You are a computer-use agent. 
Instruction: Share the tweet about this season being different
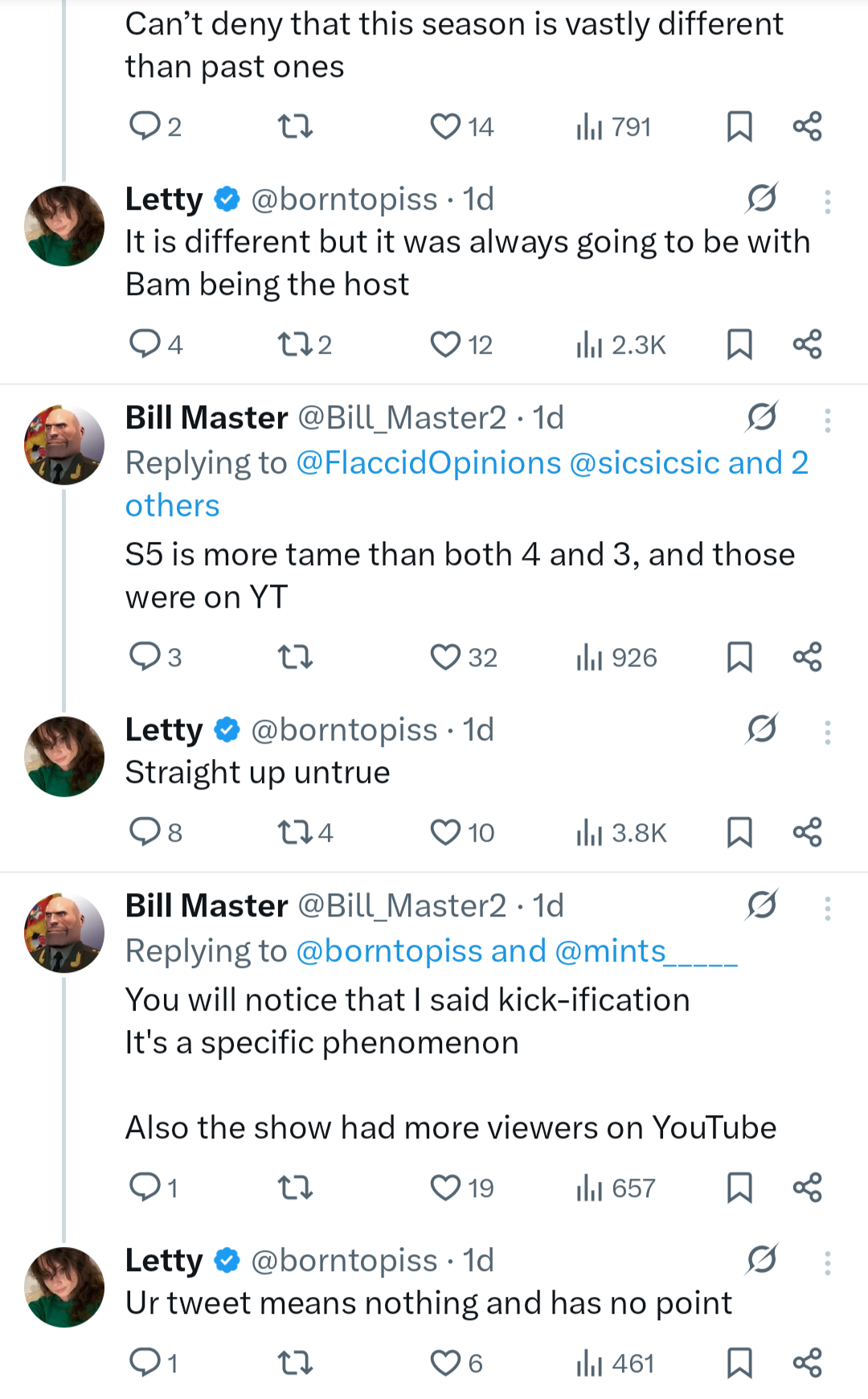807,126
